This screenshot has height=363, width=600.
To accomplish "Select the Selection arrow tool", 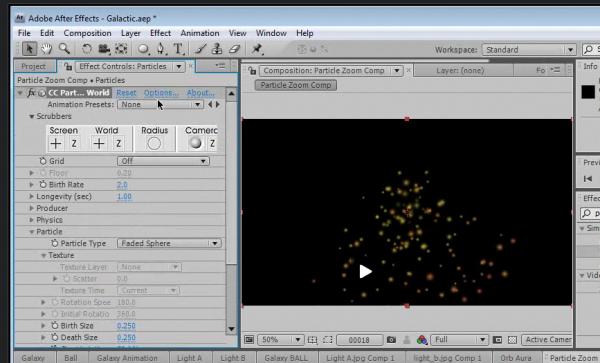I will (29, 49).
